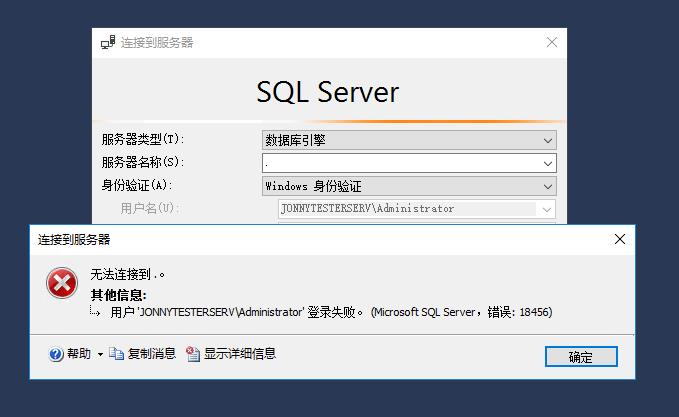Open the 帮助 dropdown arrow
This screenshot has width=679, height=417.
click(100, 355)
